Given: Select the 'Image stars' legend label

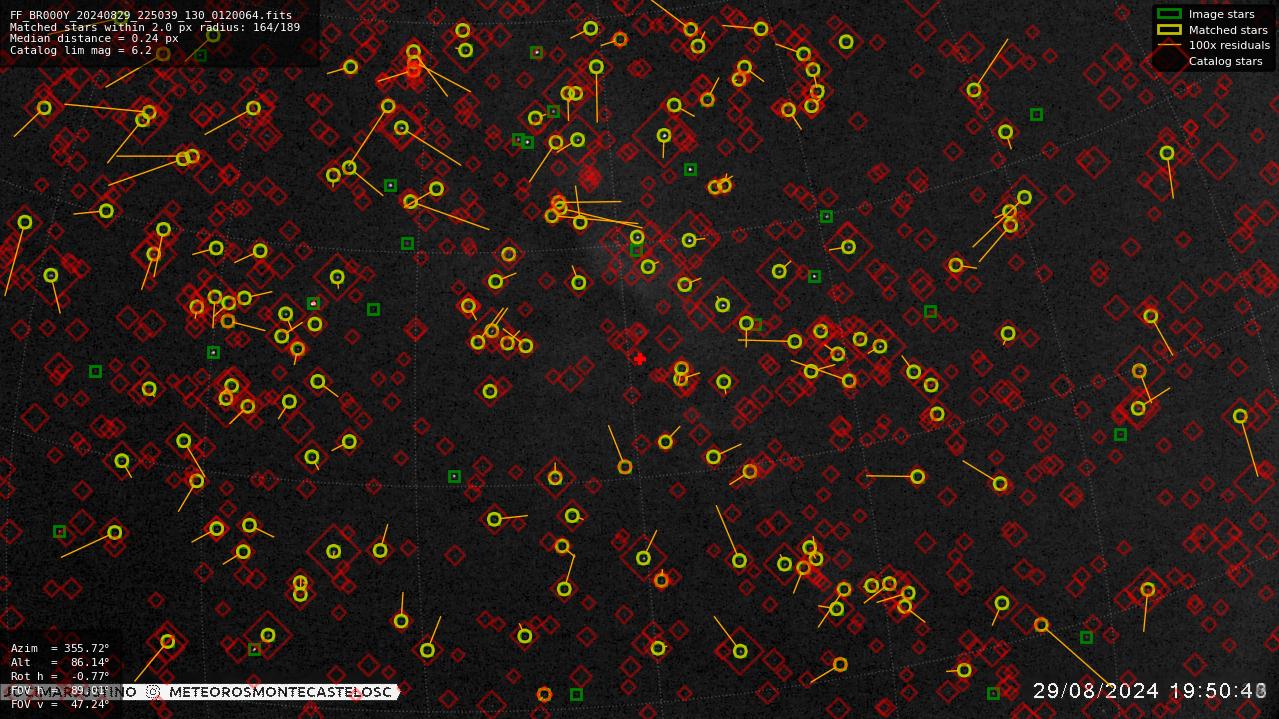Looking at the screenshot, I should click(1221, 14).
